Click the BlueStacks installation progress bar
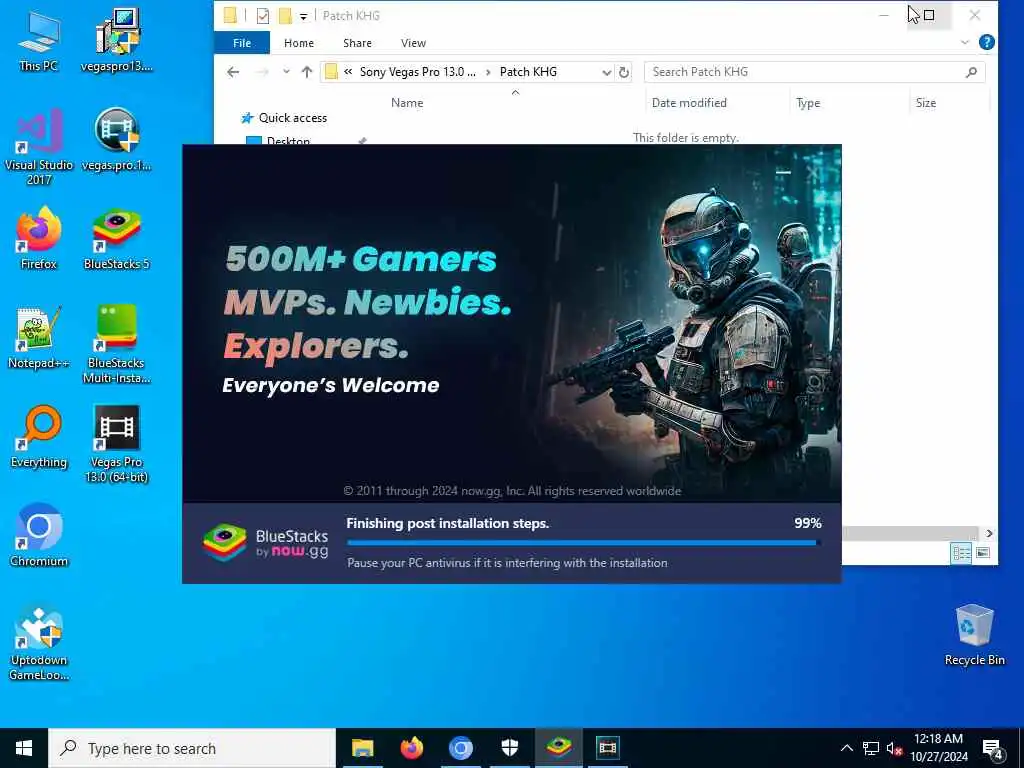 pyautogui.click(x=584, y=543)
